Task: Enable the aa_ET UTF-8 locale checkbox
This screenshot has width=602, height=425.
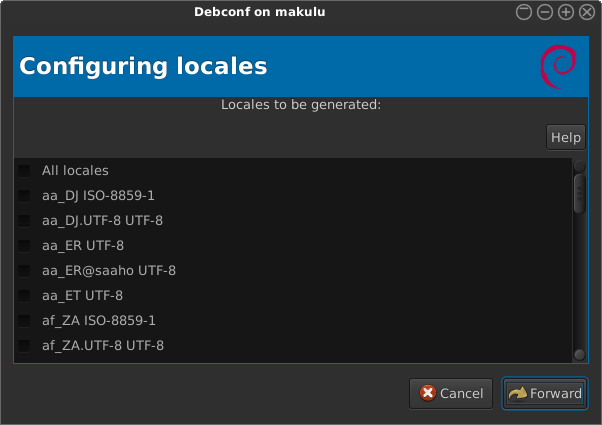Action: [24, 296]
